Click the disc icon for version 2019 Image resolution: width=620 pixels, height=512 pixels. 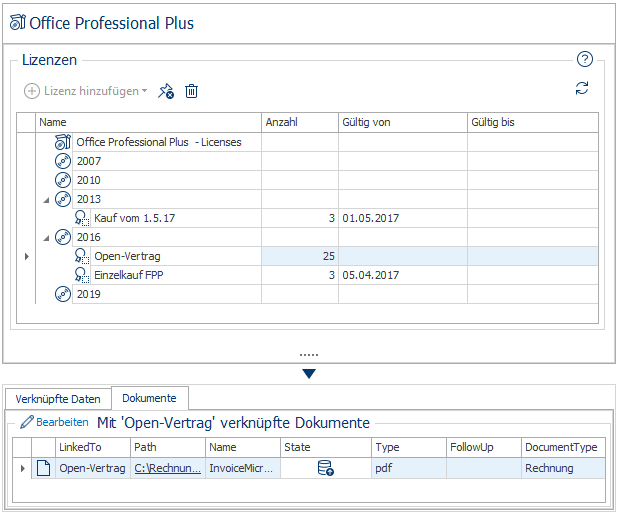pos(63,294)
